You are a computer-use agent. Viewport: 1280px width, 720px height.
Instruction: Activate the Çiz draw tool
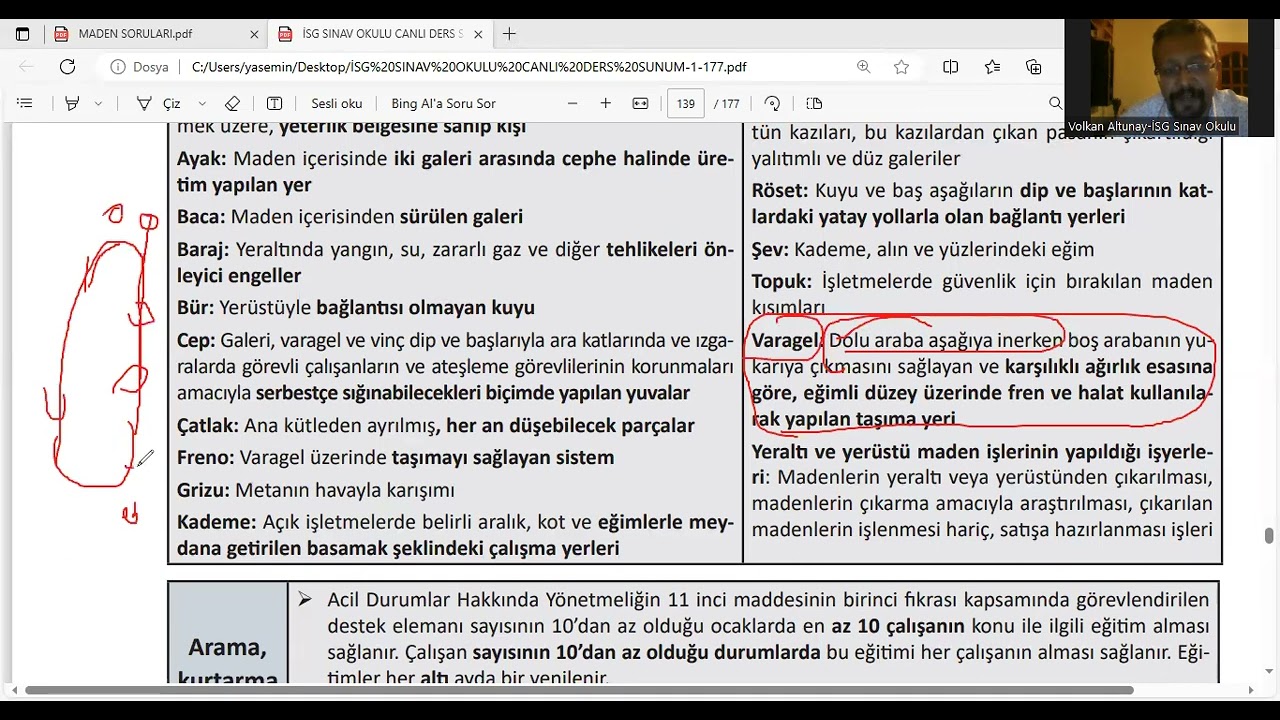pyautogui.click(x=157, y=103)
